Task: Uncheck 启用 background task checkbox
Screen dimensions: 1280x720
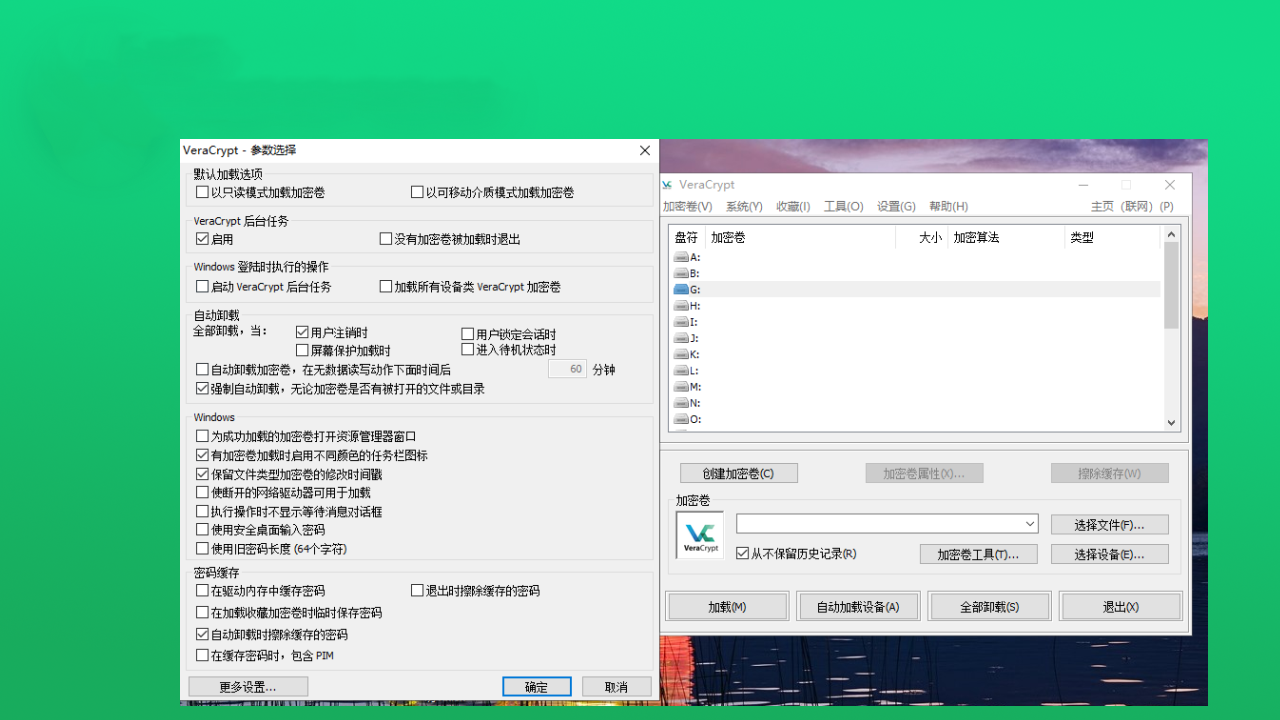Action: coord(203,239)
